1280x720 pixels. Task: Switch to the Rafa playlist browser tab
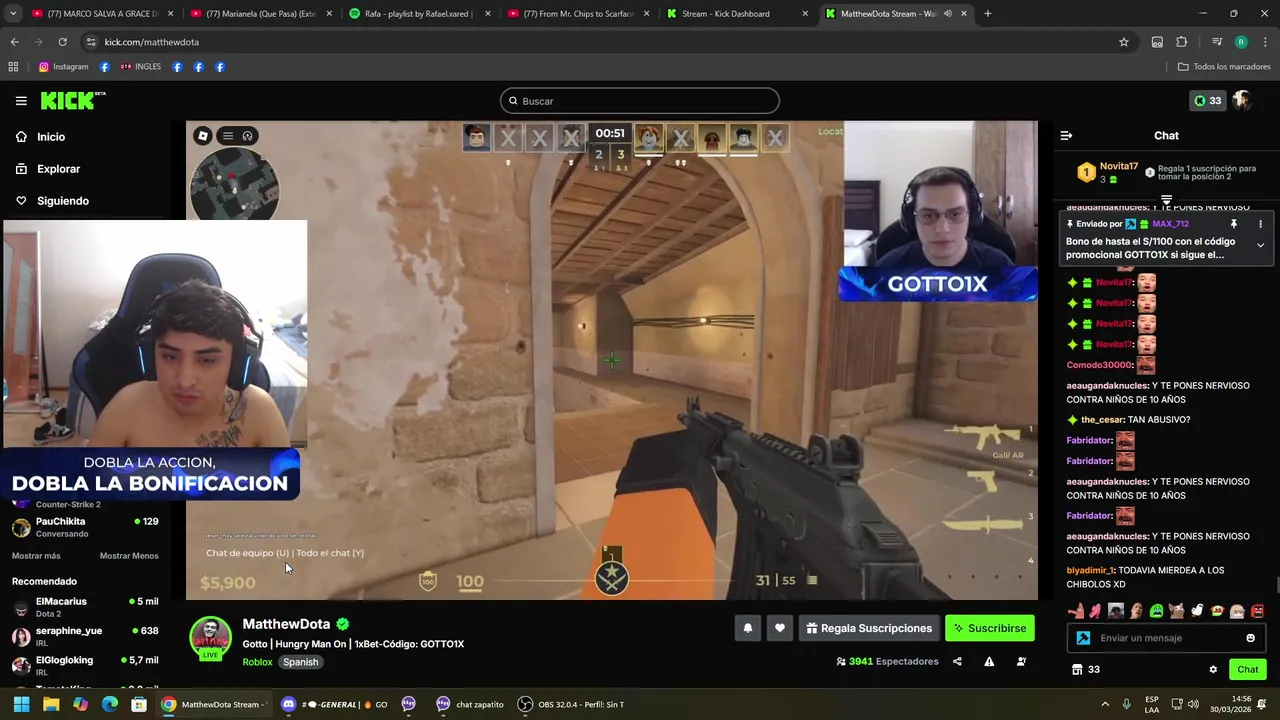tap(418, 14)
